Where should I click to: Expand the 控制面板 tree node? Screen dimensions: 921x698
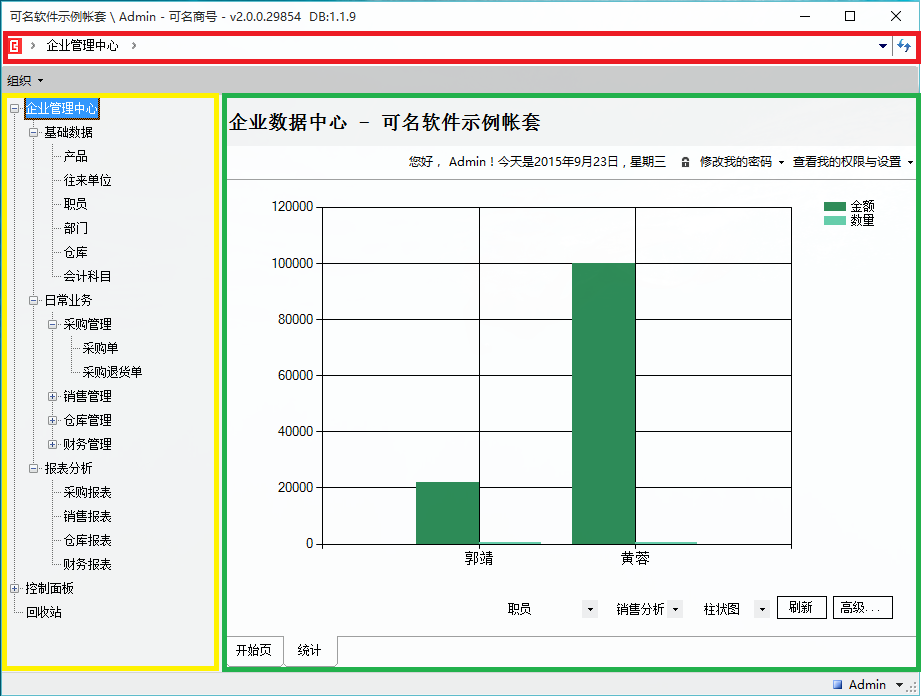[x=15, y=588]
